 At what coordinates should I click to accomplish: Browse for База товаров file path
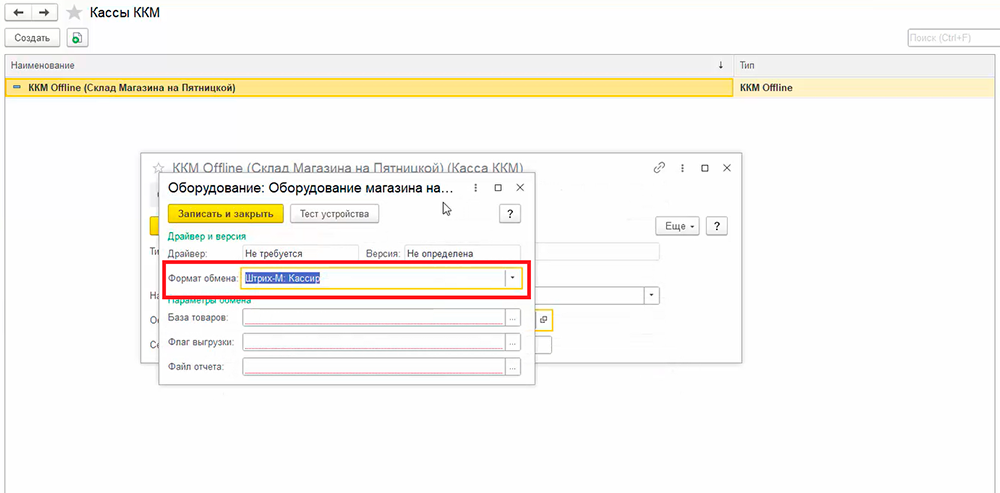[513, 317]
